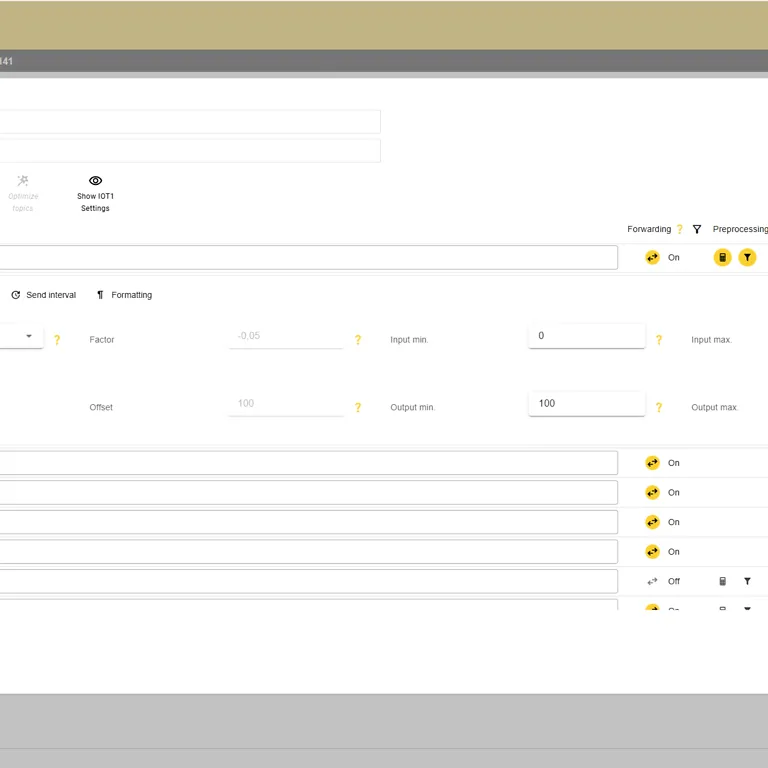The height and width of the screenshot is (768, 768).
Task: Toggle forwarding in On row directly above Off row
Action: [x=652, y=552]
